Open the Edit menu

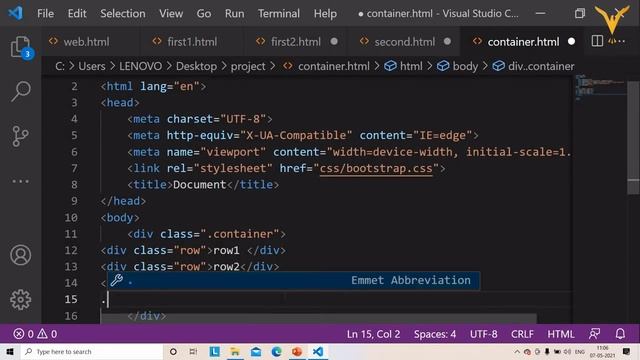tap(77, 13)
